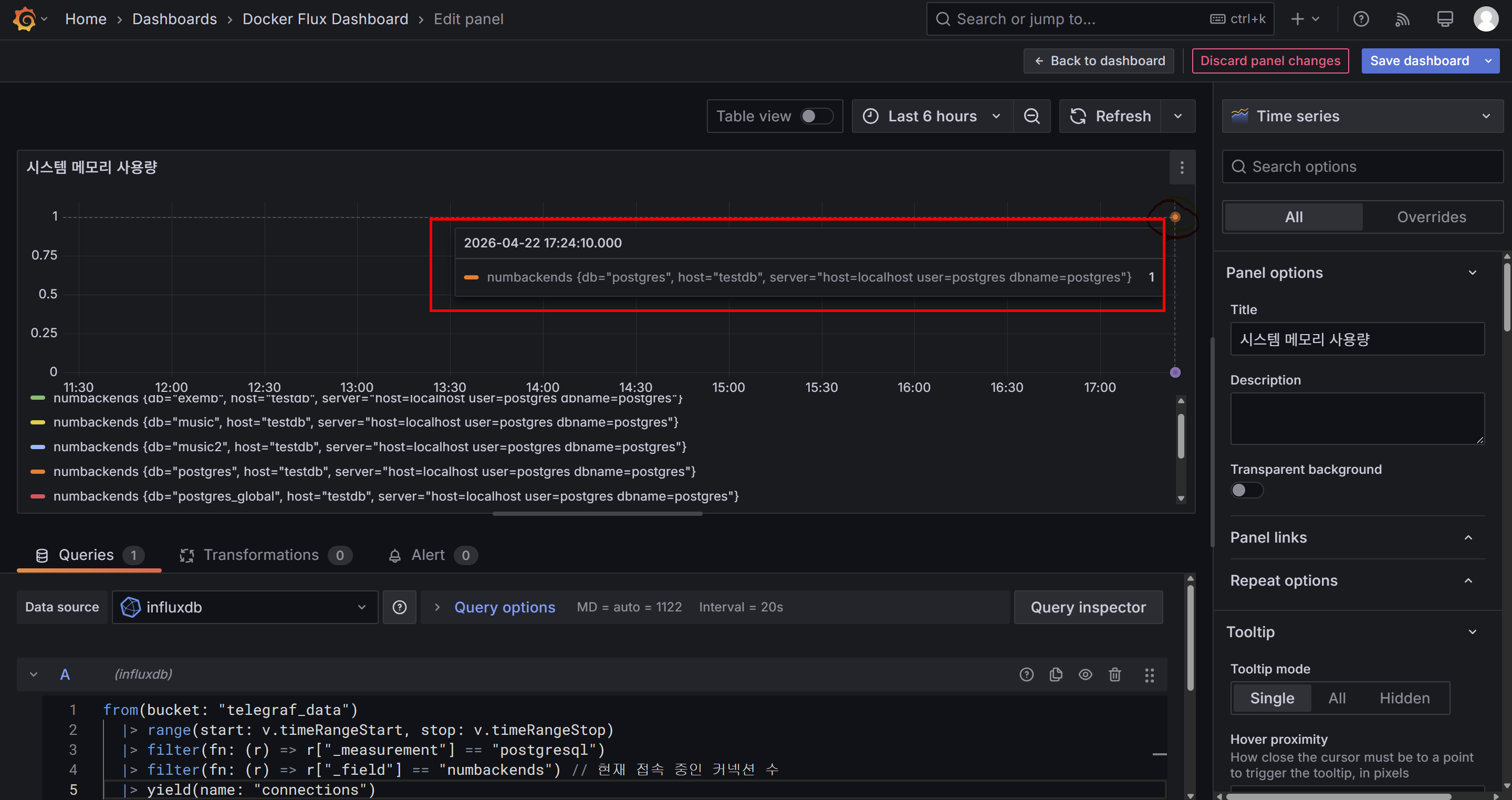Click the Time series visualization icon

[x=1239, y=116]
